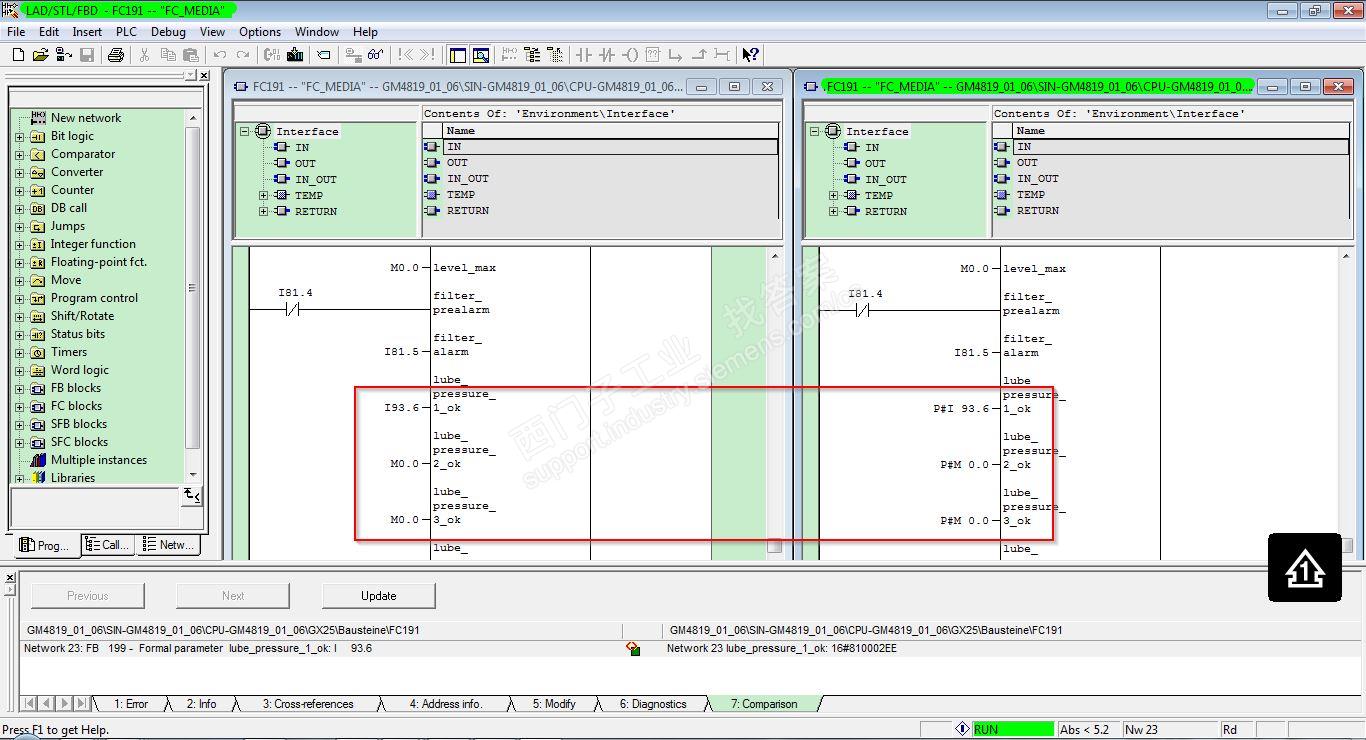Click the DB call folder icon
Viewport: 1366px width, 740px height.
coord(38,208)
